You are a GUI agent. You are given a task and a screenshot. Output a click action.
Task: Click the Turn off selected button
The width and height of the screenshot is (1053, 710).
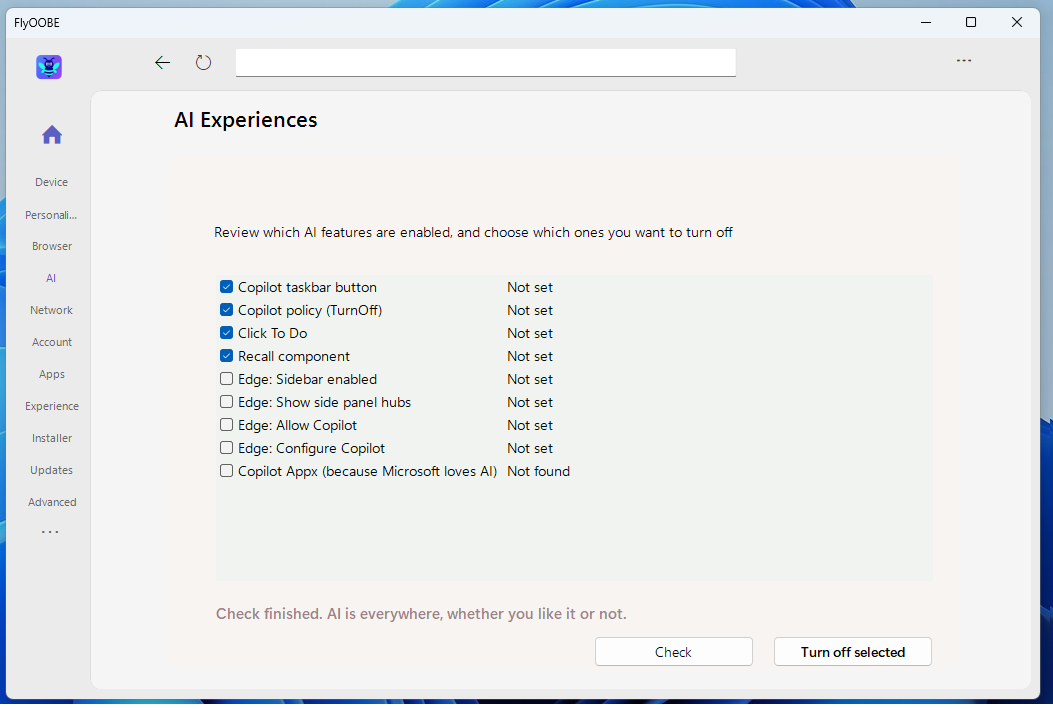[852, 652]
